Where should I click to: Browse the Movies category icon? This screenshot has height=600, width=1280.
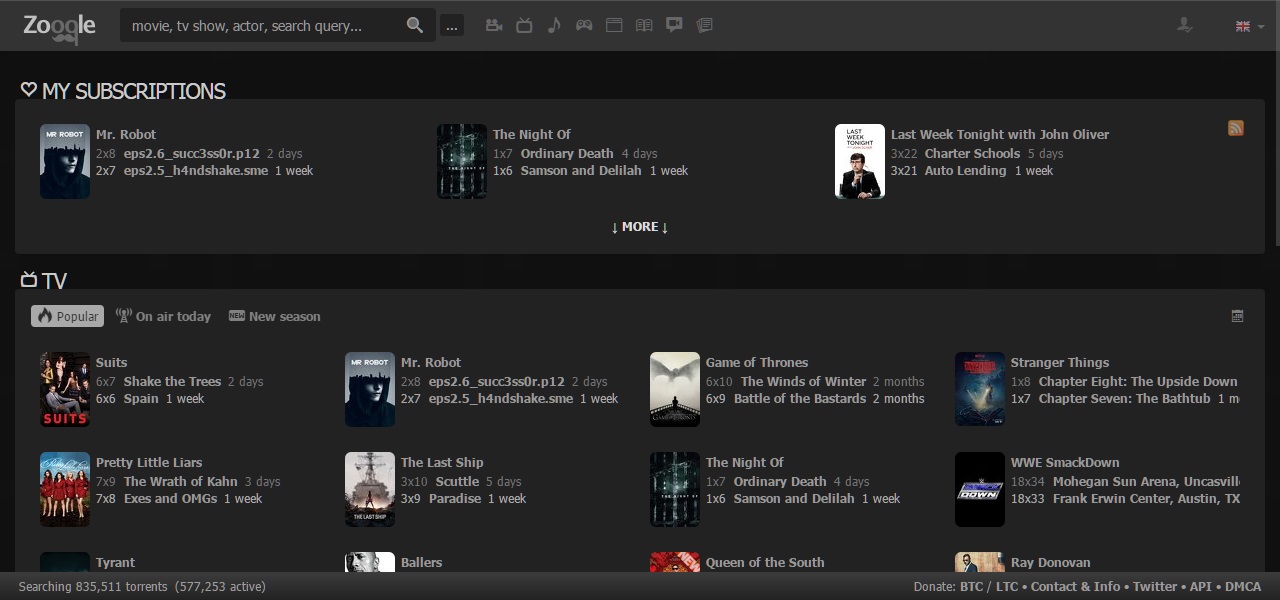[x=493, y=25]
